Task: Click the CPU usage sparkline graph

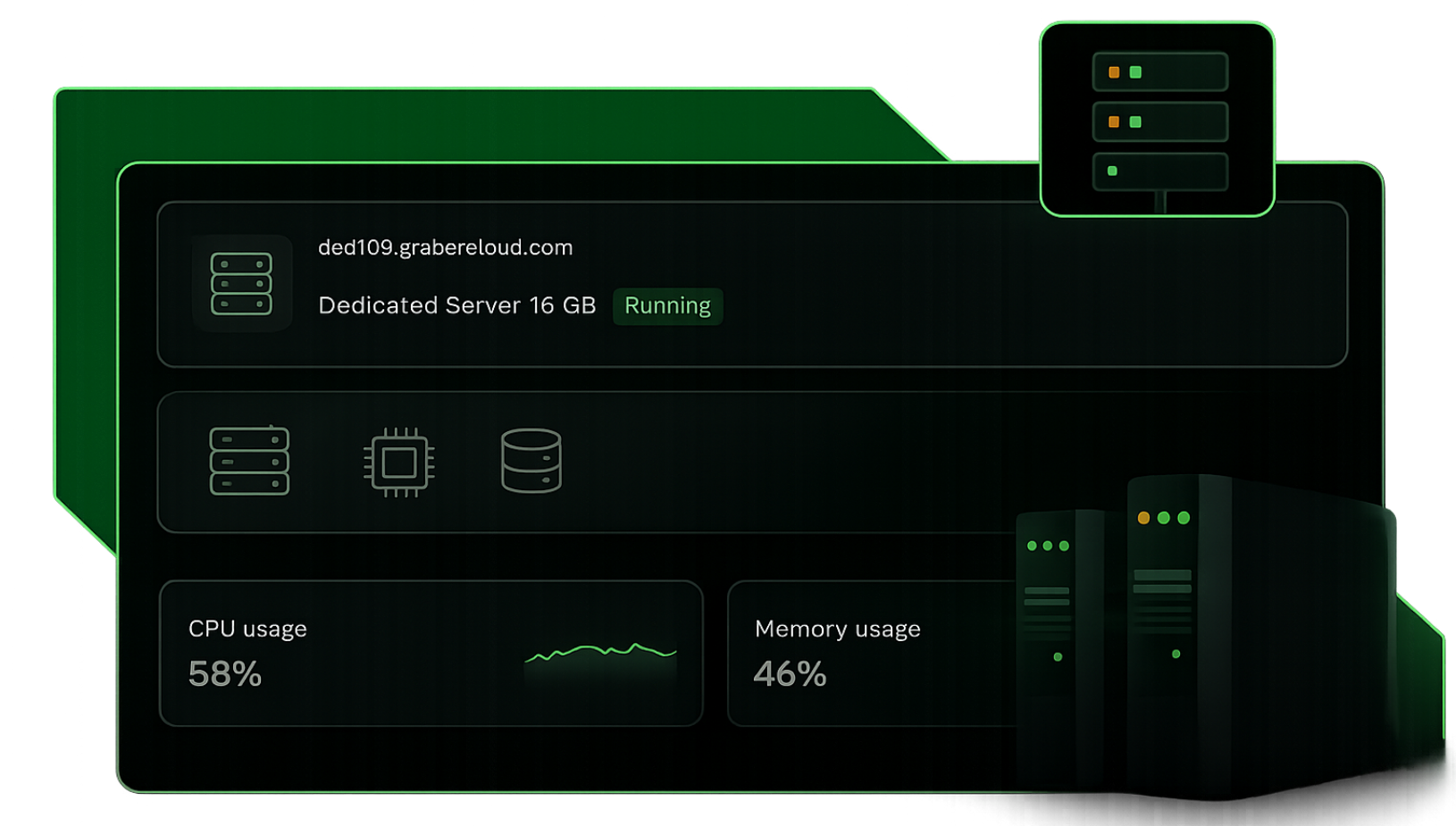Action: [x=600, y=659]
